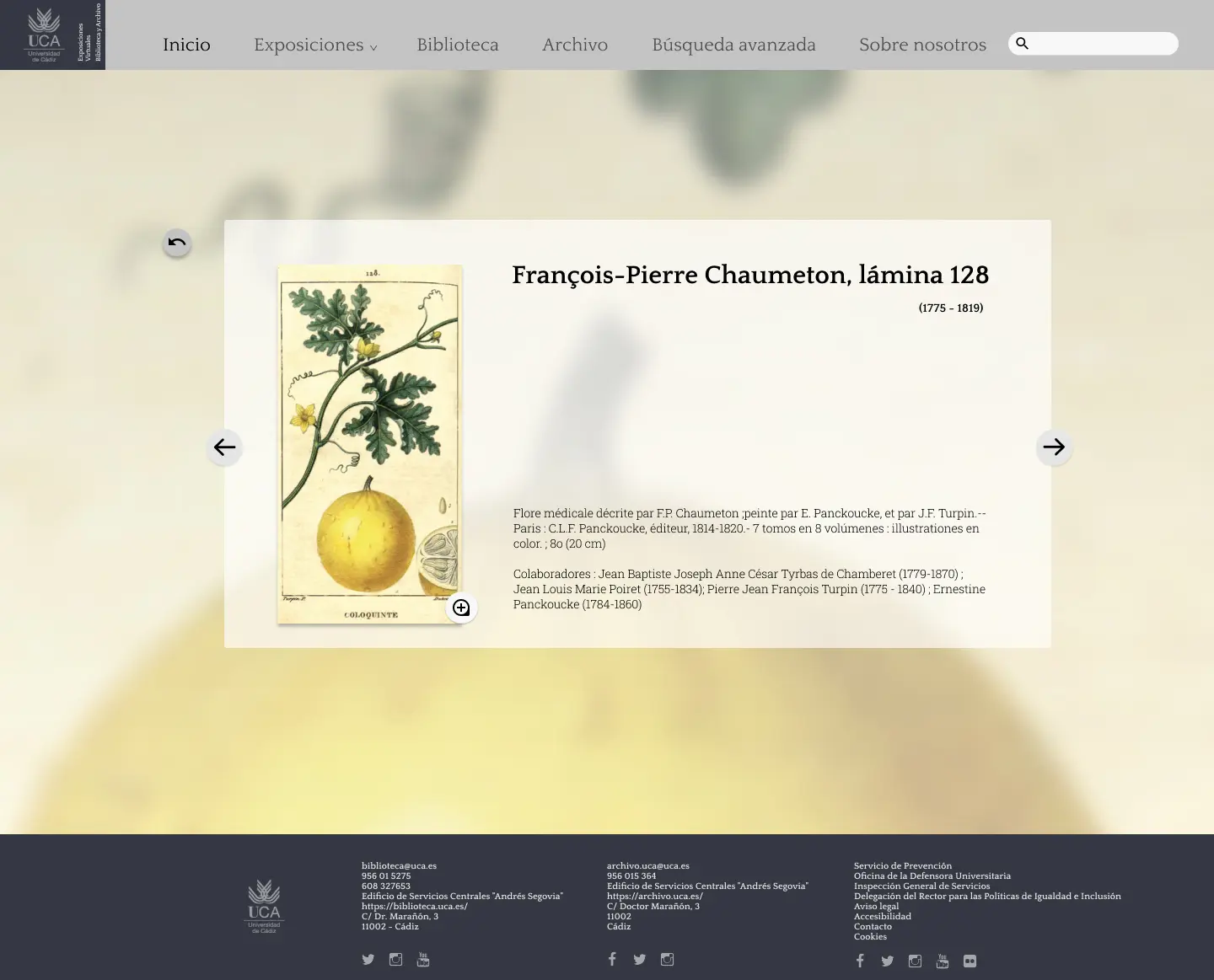Click the Colaboradores paragraph text
The height and width of the screenshot is (980, 1214).
(749, 589)
